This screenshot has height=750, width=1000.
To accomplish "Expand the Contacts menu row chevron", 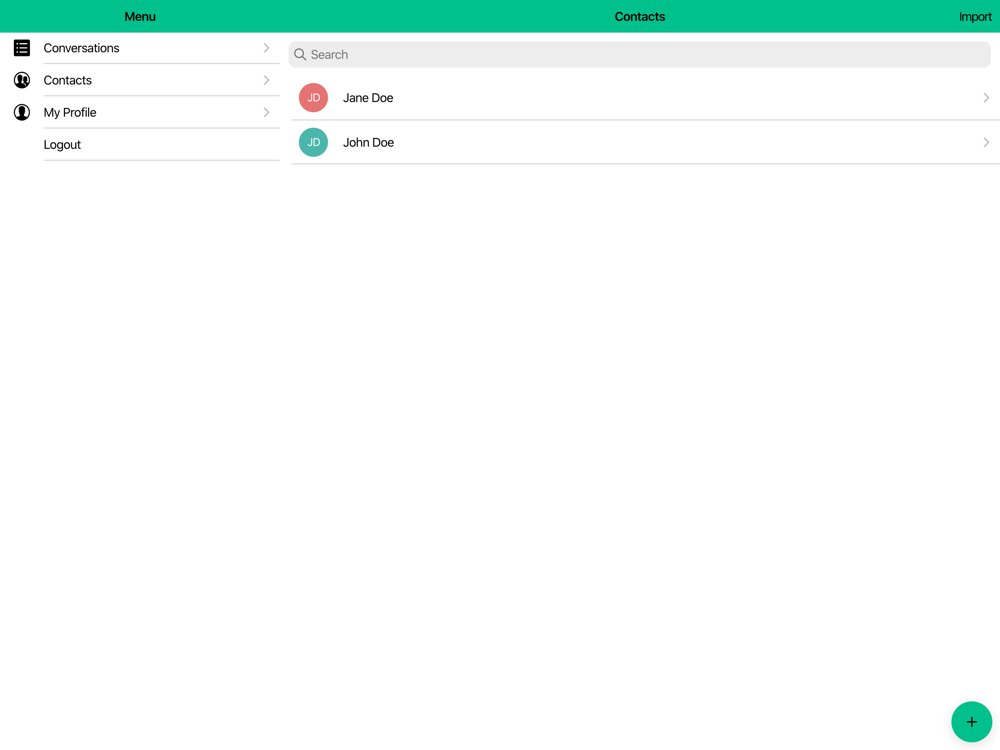I will tap(267, 80).
